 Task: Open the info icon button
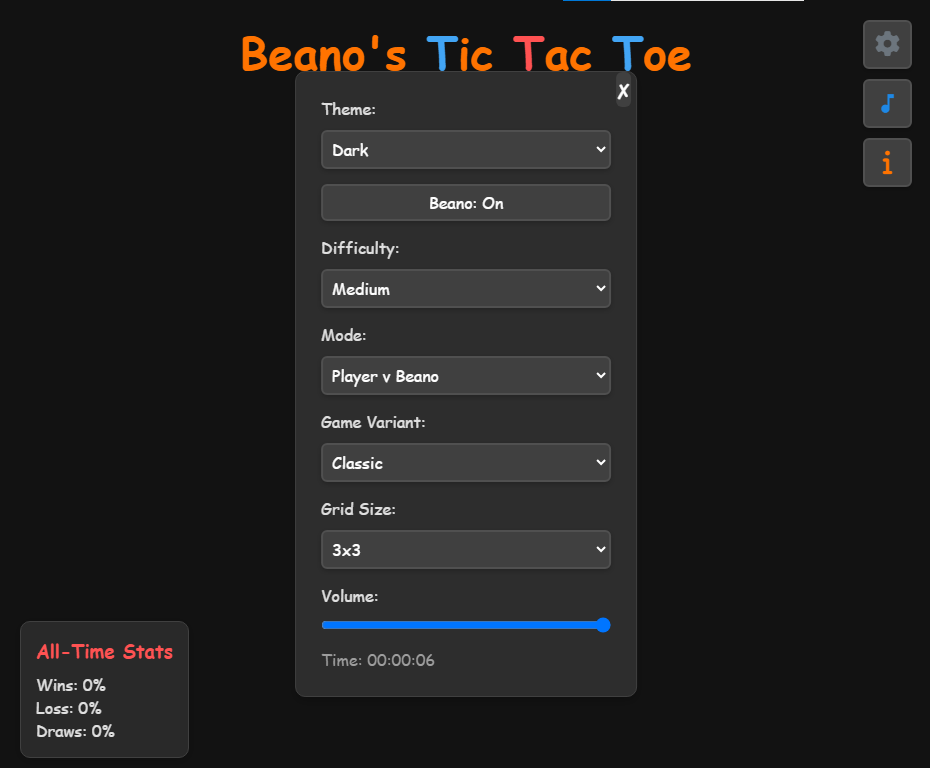(x=887, y=162)
